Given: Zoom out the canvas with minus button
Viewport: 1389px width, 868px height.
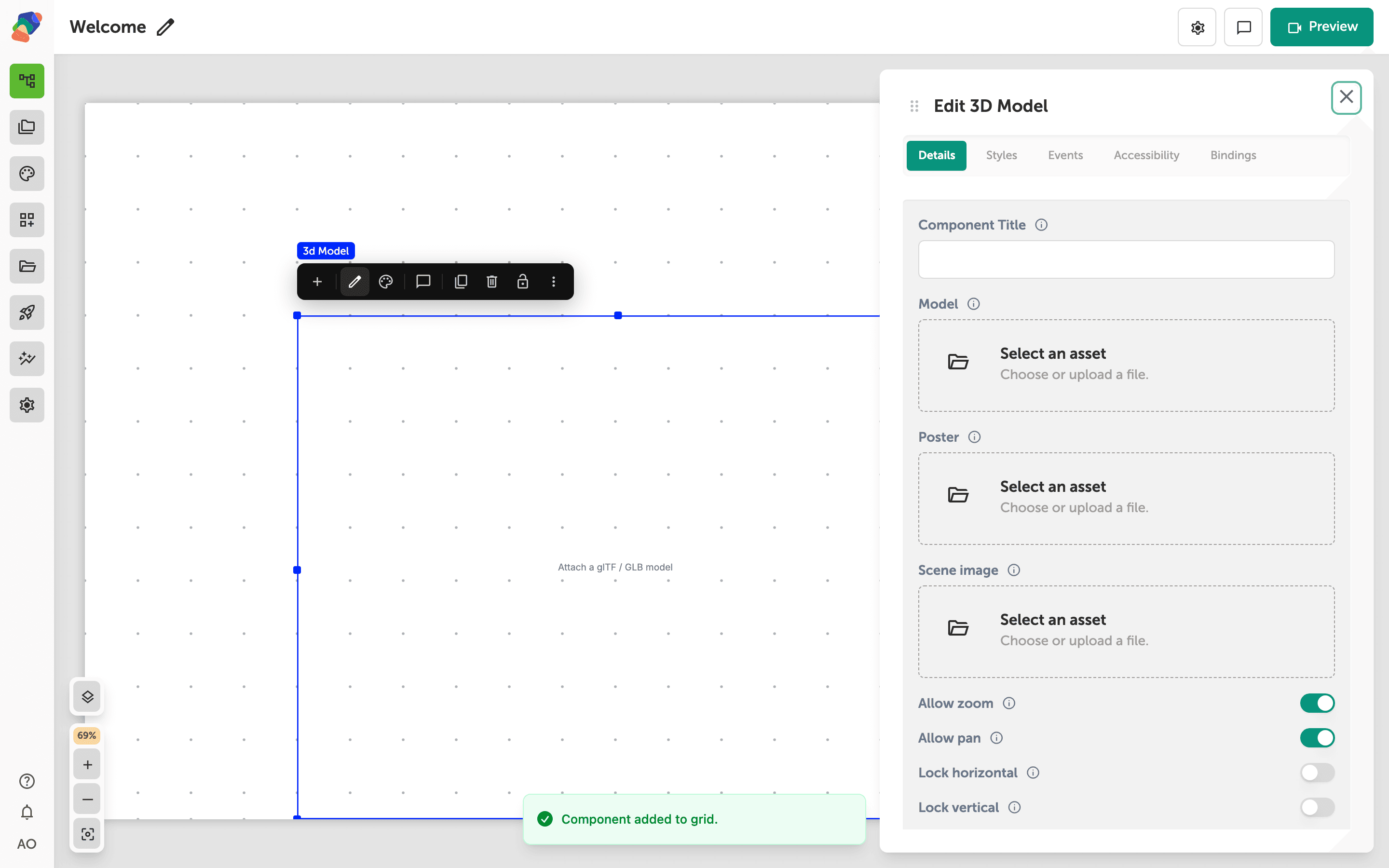Looking at the screenshot, I should 87,799.
